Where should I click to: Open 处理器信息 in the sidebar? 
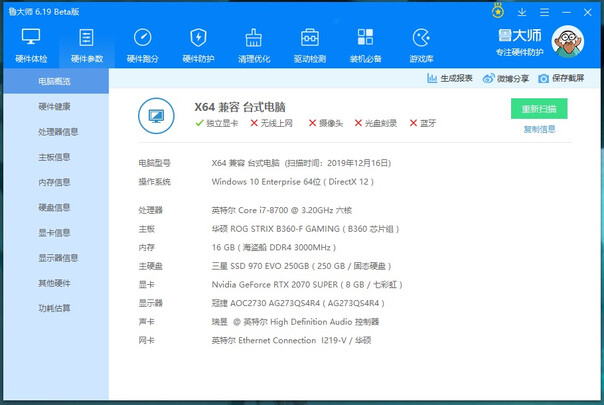point(56,132)
